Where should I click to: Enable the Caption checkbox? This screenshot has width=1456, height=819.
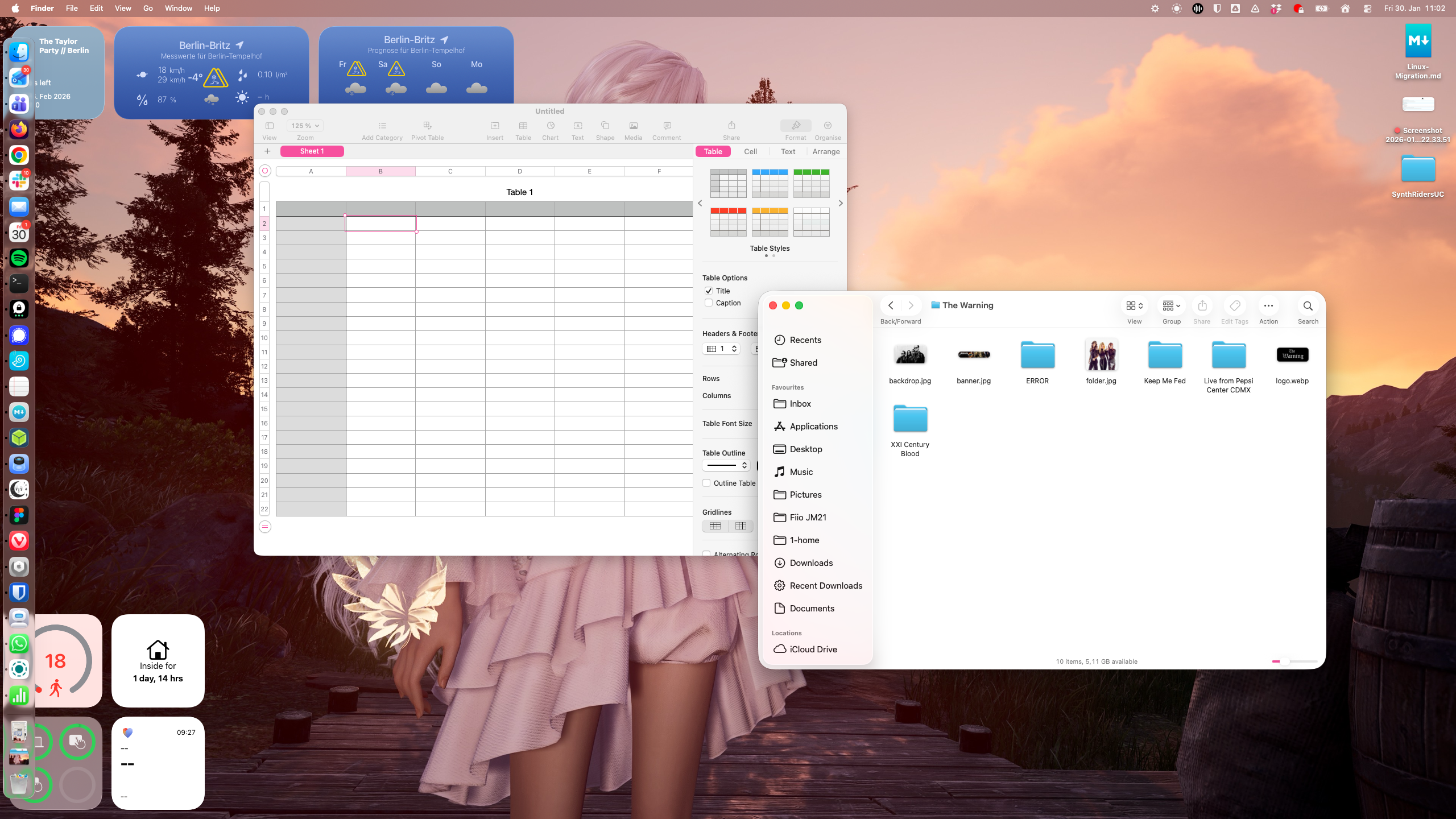click(708, 303)
